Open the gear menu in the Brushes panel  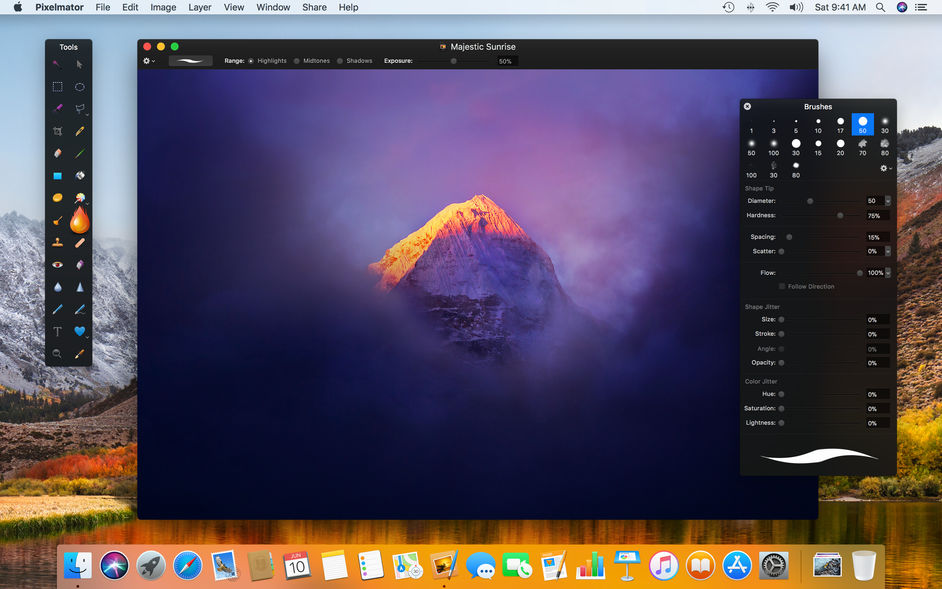[884, 168]
